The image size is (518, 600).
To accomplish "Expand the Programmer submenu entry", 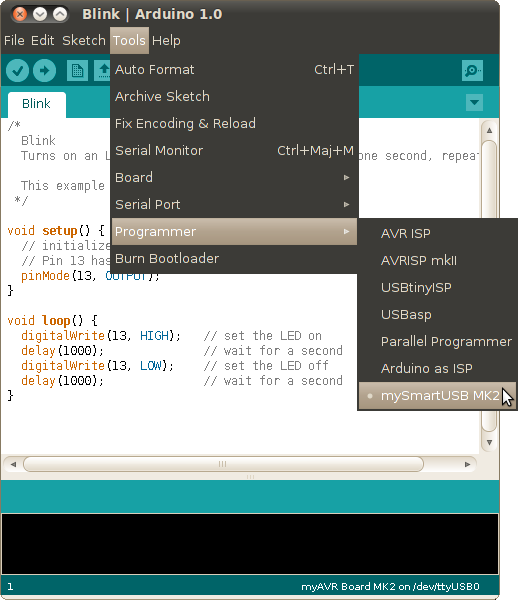I will (234, 232).
